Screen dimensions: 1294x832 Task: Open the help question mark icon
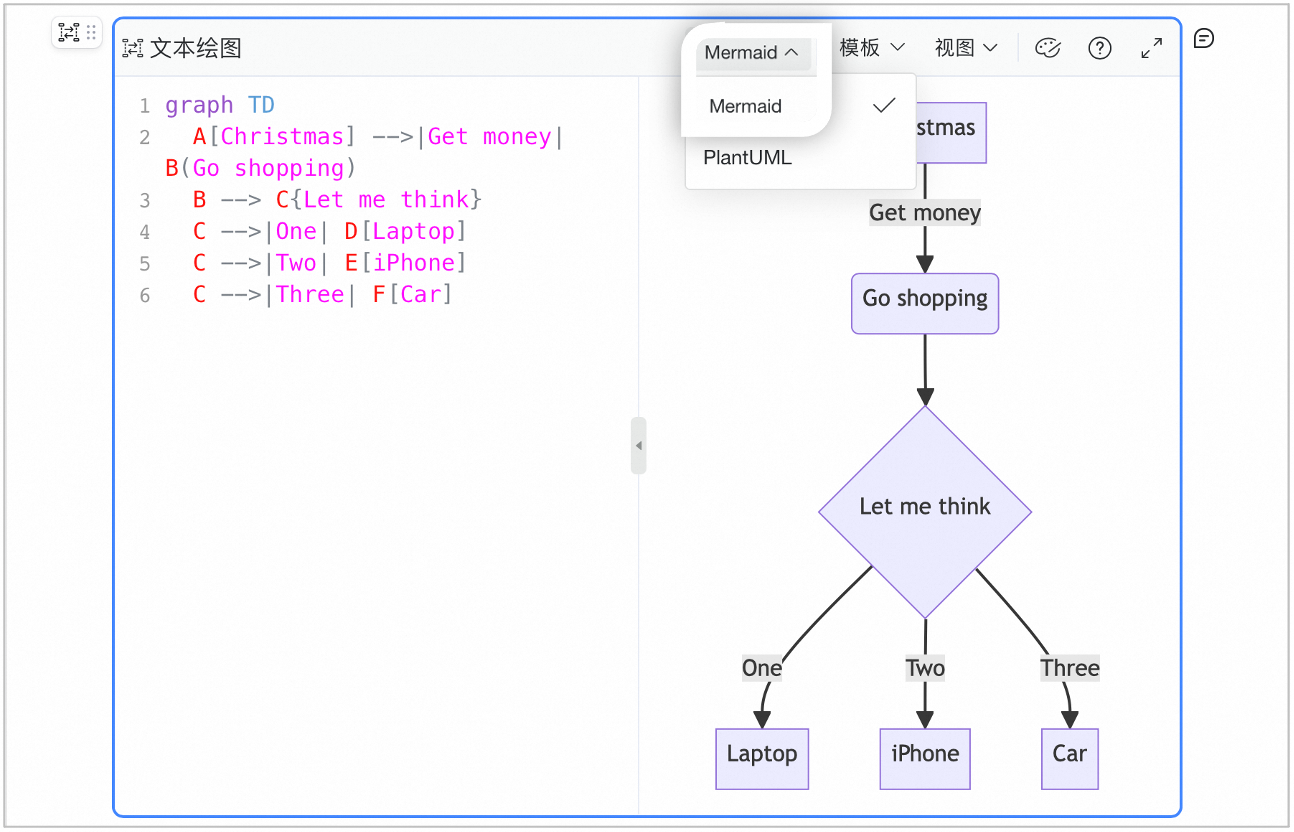pos(1100,48)
